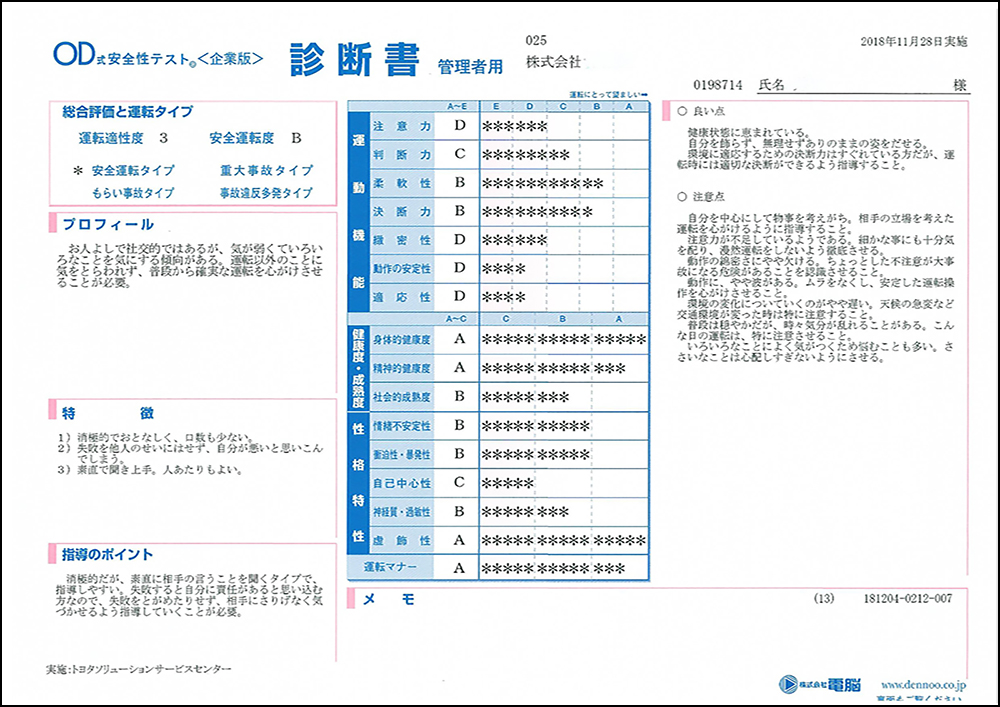Select the 重大事故タイプ entry

[267, 170]
